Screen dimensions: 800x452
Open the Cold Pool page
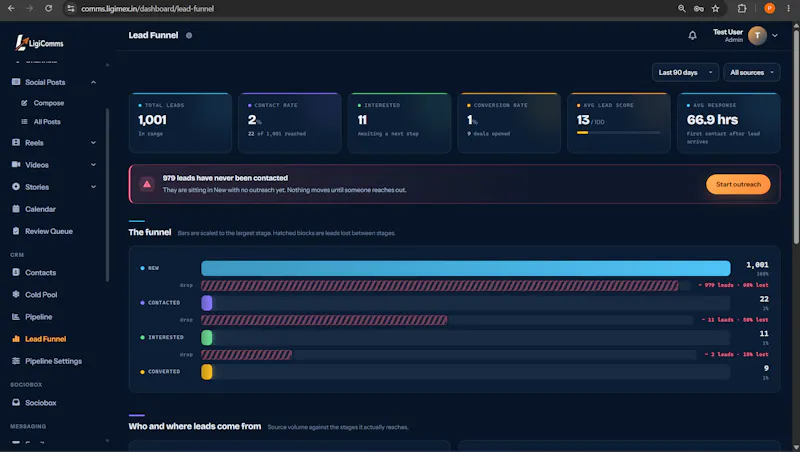click(41, 294)
